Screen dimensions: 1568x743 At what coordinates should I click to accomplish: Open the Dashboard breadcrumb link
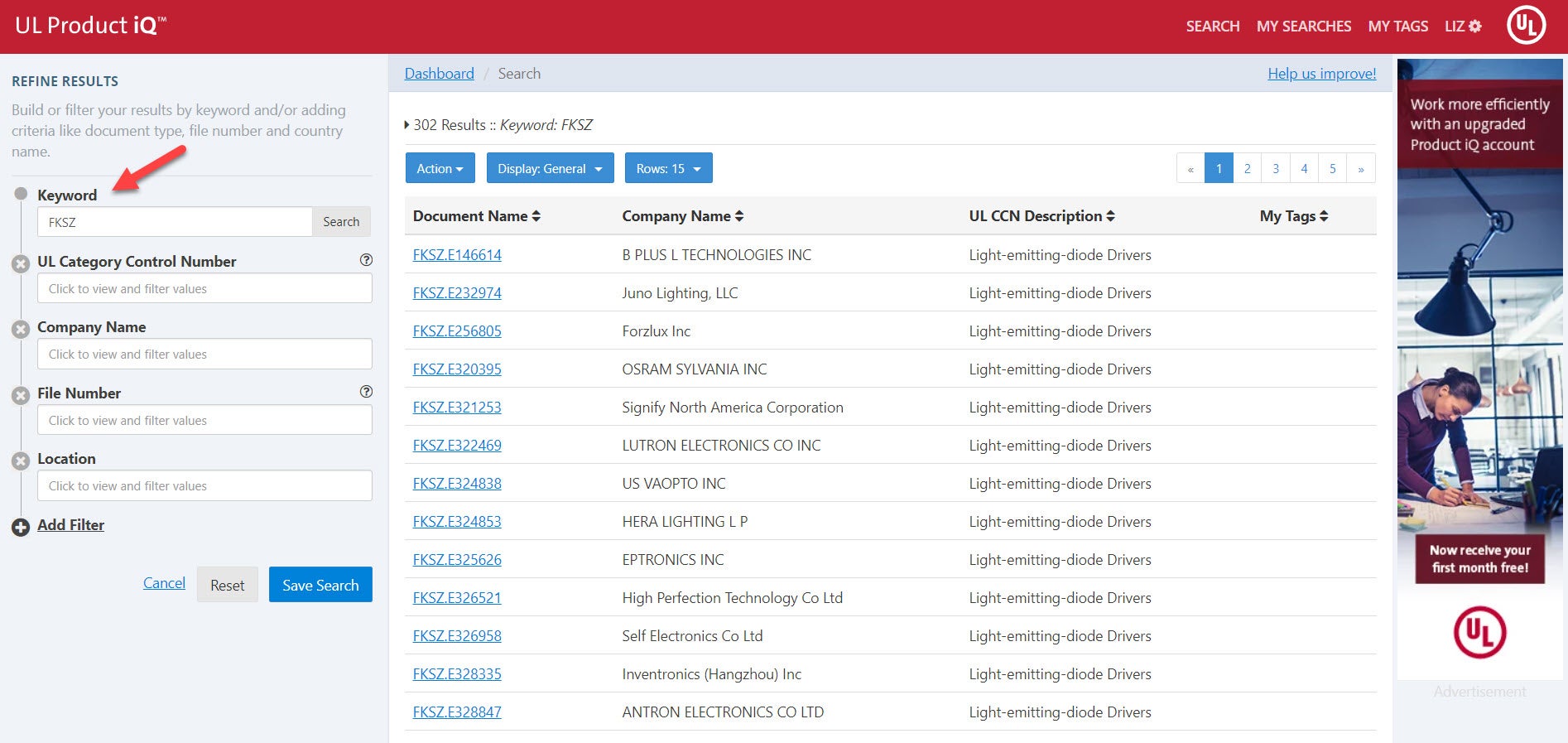coord(440,74)
